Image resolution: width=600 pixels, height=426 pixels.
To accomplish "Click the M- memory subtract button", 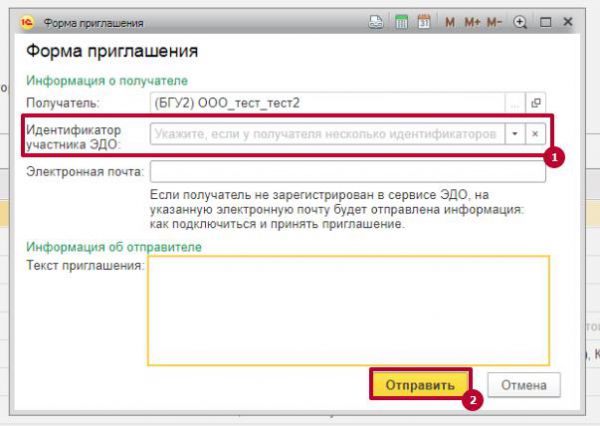I will pyautogui.click(x=495, y=21).
